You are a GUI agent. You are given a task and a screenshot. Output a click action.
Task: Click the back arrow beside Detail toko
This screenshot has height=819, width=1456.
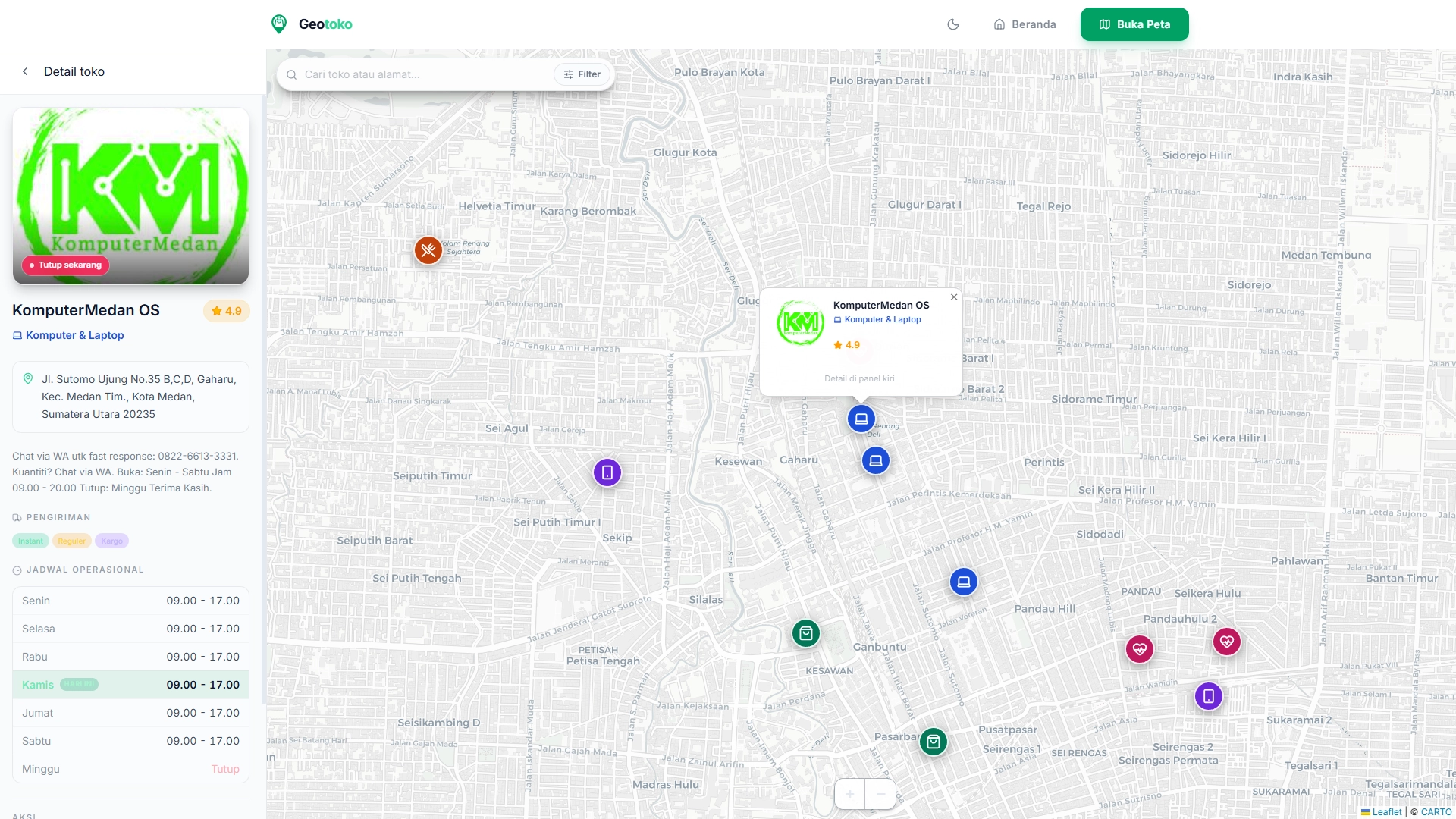[x=25, y=71]
